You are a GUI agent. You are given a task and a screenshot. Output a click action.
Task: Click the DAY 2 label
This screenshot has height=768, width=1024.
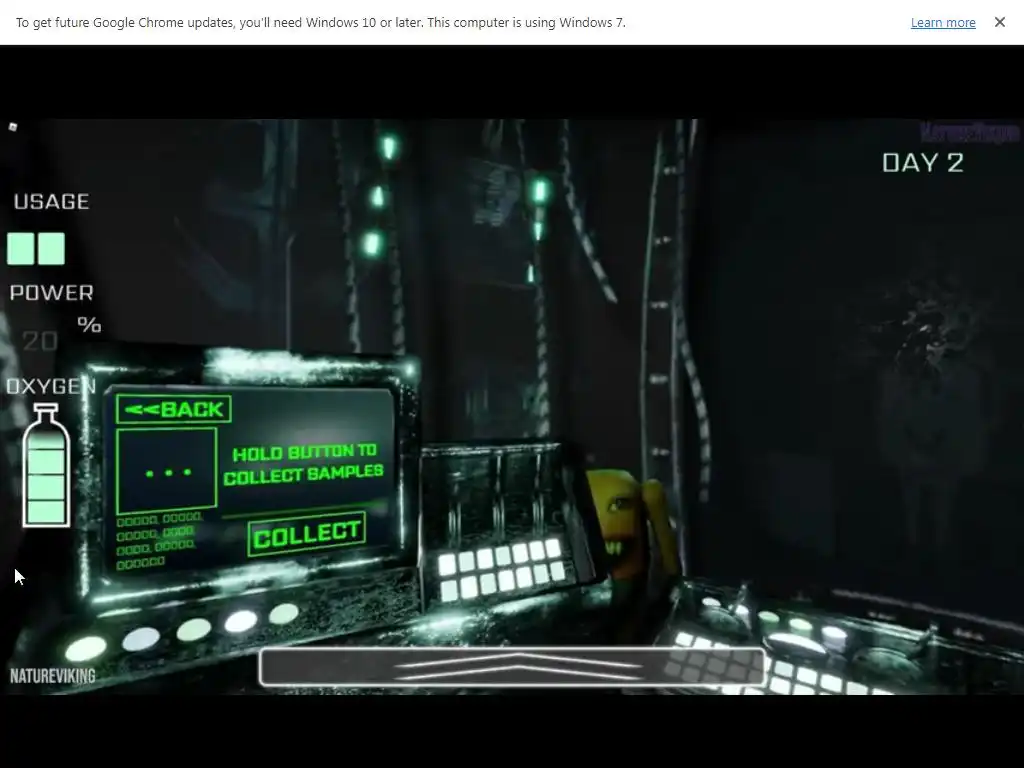pos(923,163)
